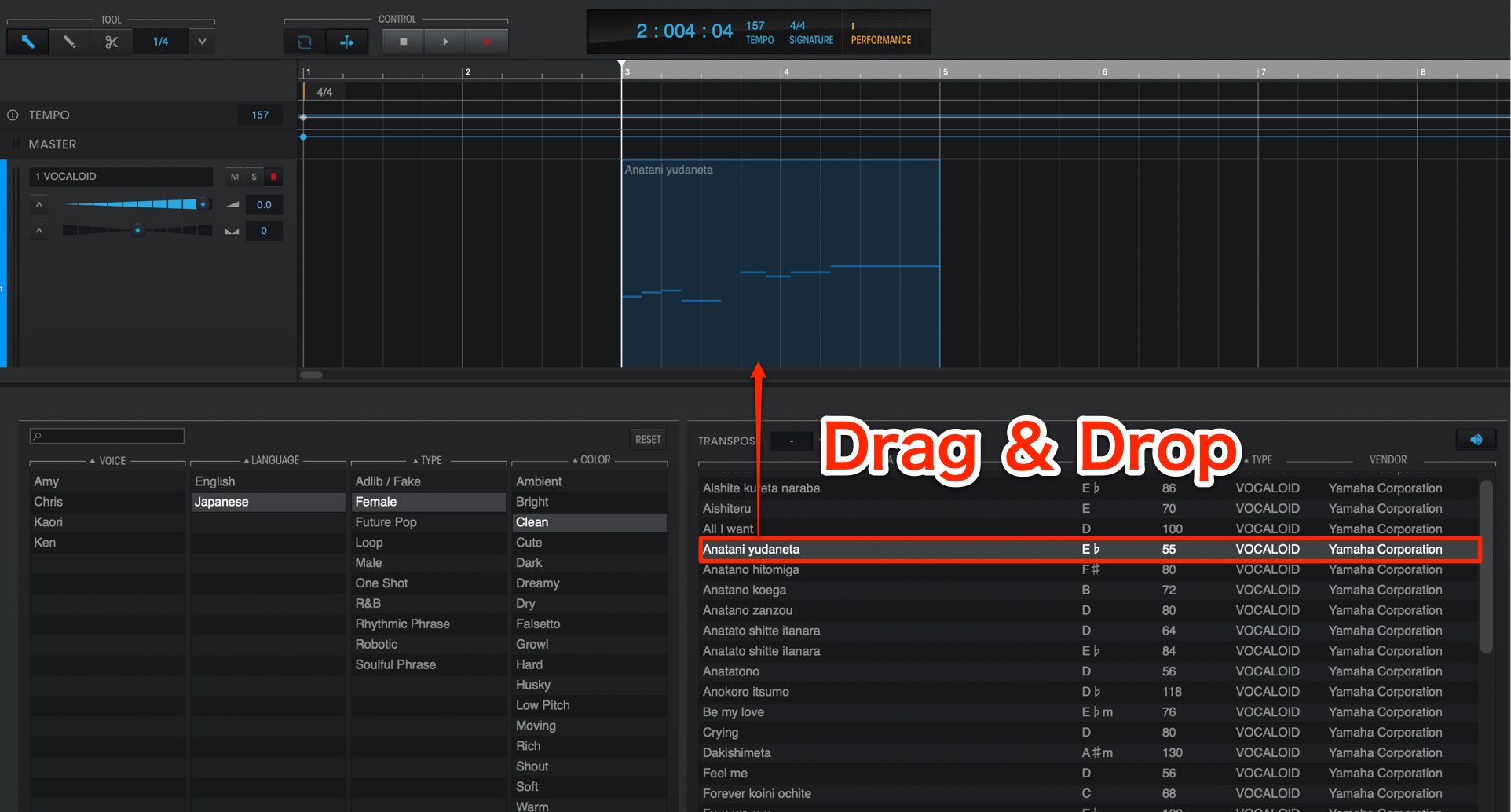1511x812 pixels.
Task: Toggle record arm on VOCALOID track
Action: [x=273, y=177]
